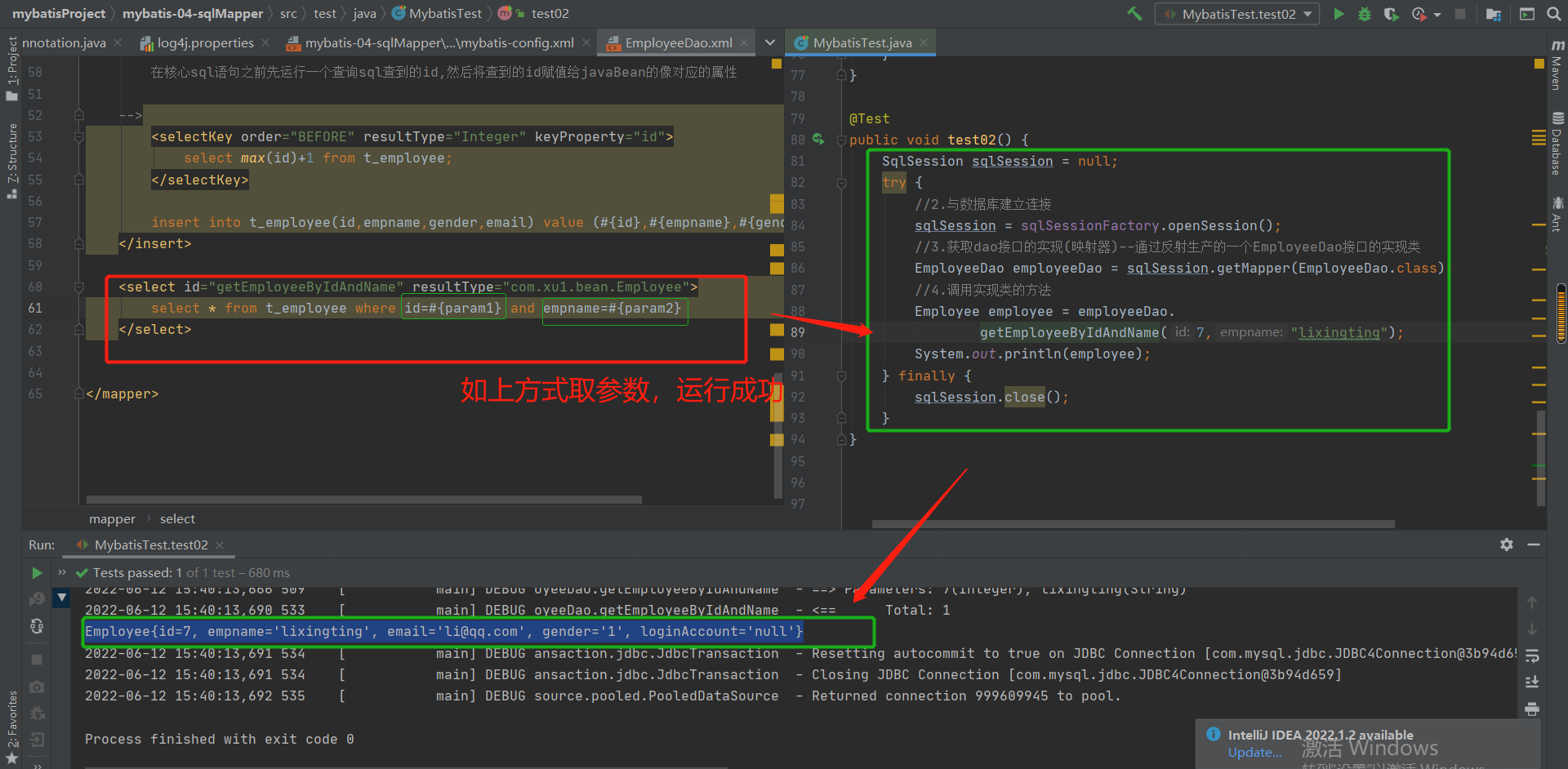Click the Up the Stack Trace arrow
1568x769 pixels.
pyautogui.click(x=1532, y=602)
